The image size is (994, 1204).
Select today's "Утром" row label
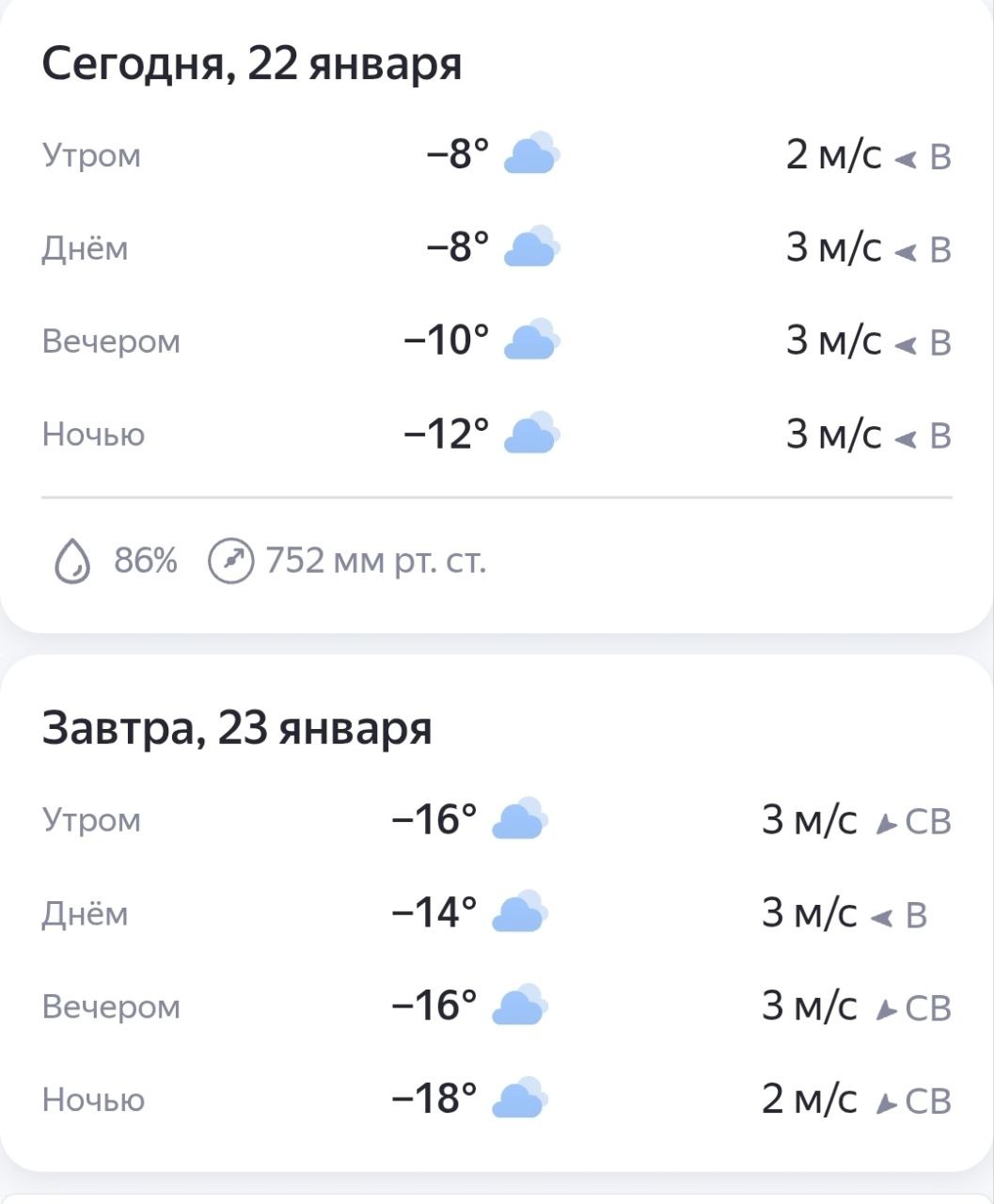coord(91,155)
